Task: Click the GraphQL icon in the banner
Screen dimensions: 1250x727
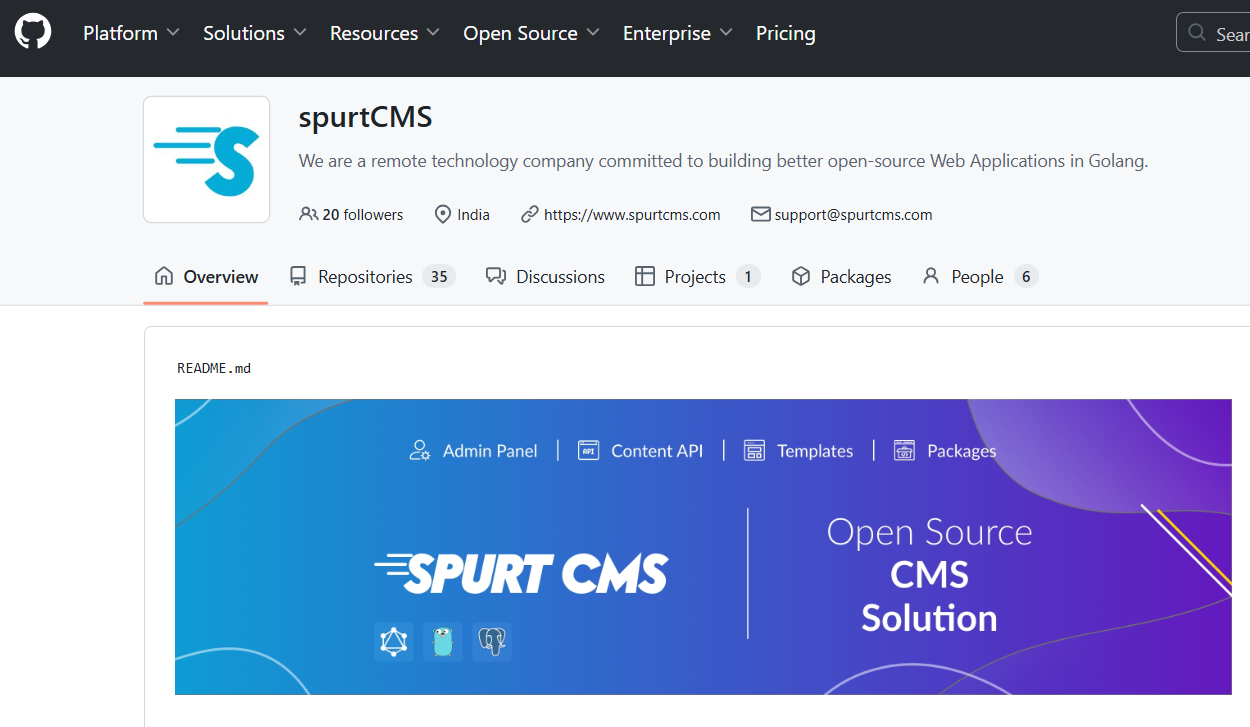Action: click(x=393, y=641)
